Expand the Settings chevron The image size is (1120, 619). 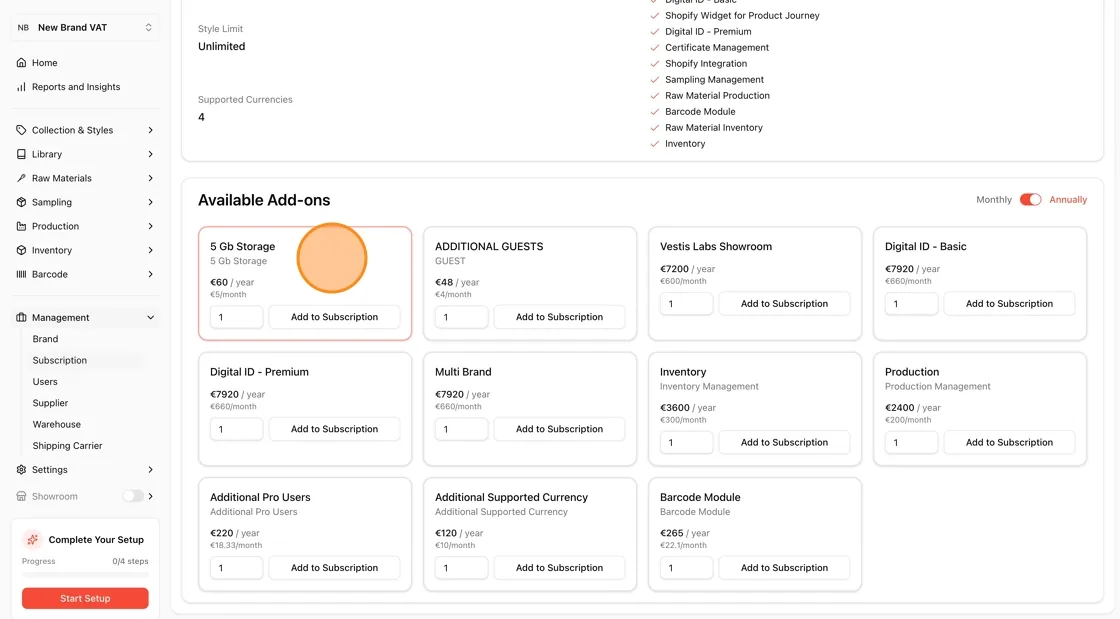tap(150, 470)
